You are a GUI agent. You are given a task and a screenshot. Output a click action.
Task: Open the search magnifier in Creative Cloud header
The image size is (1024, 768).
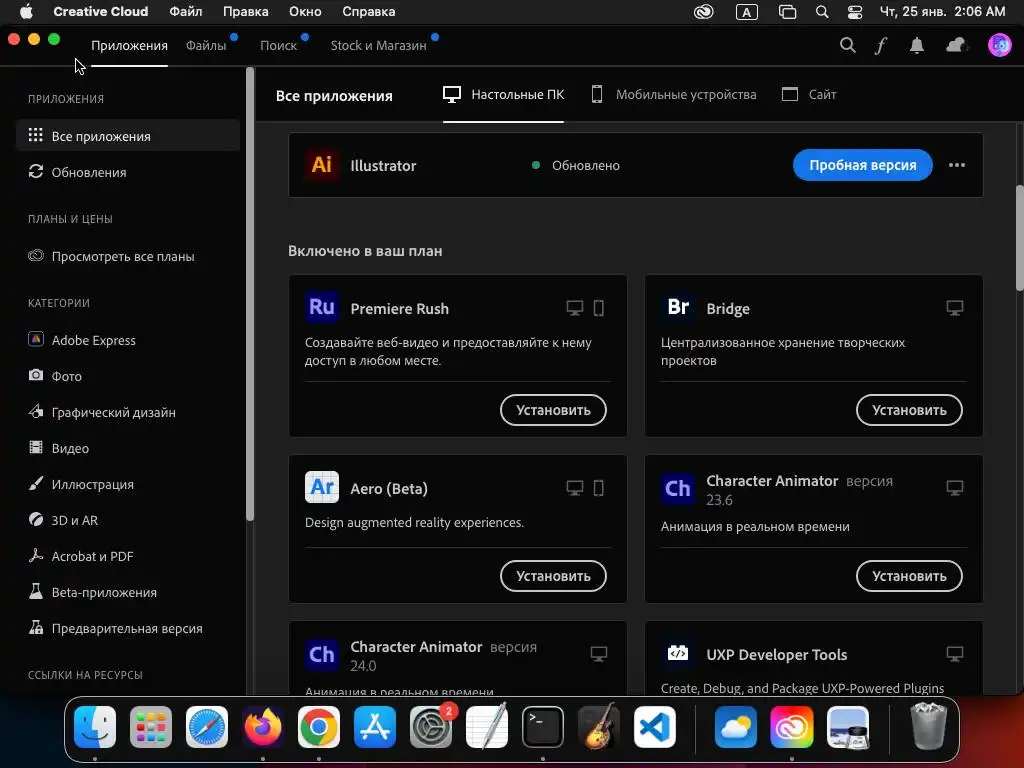pos(847,45)
